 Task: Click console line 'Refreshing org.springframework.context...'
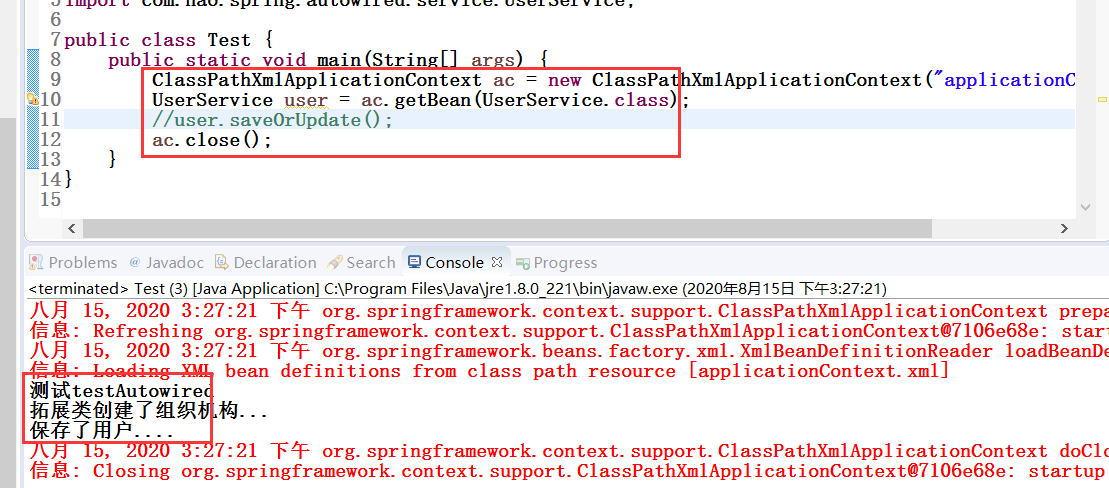pos(569,331)
